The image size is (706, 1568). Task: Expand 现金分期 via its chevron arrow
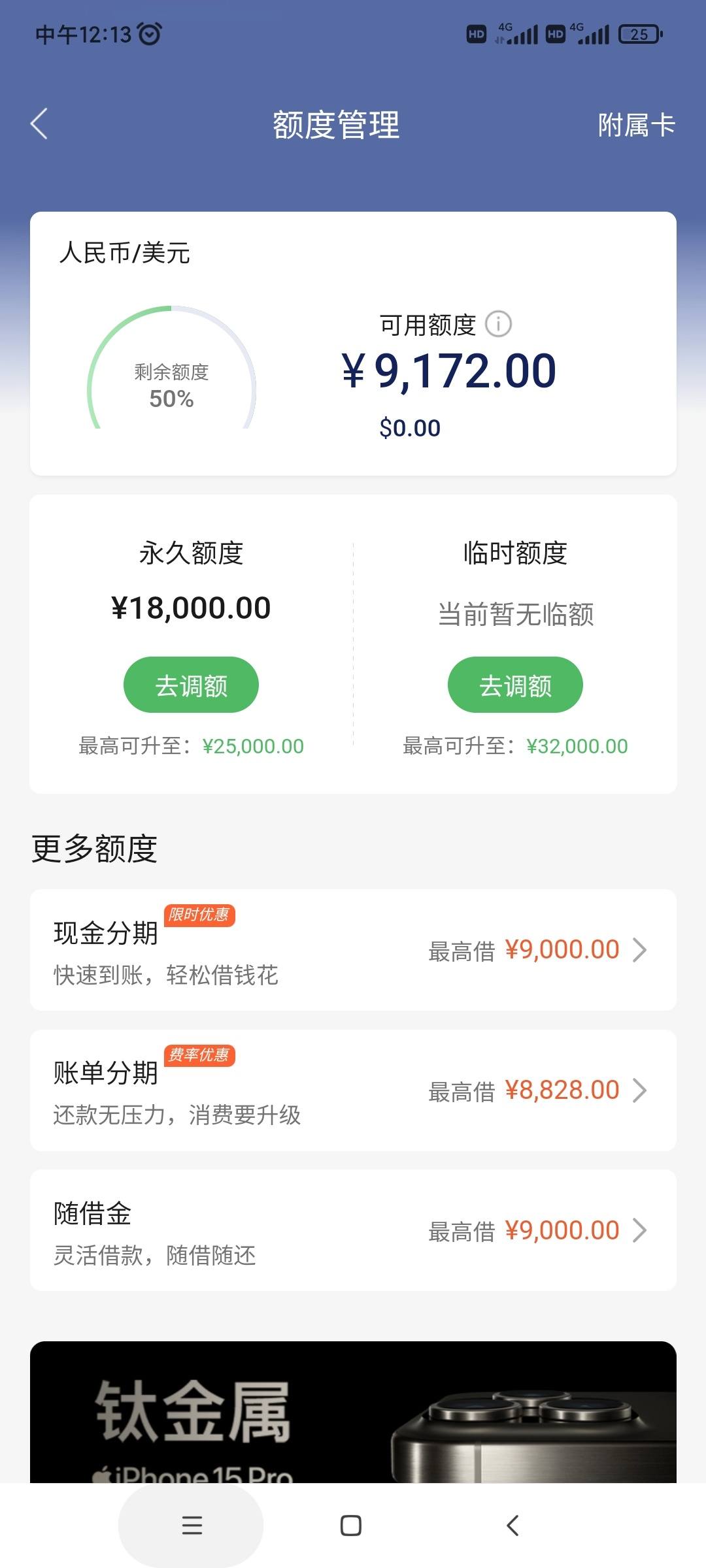pos(640,950)
